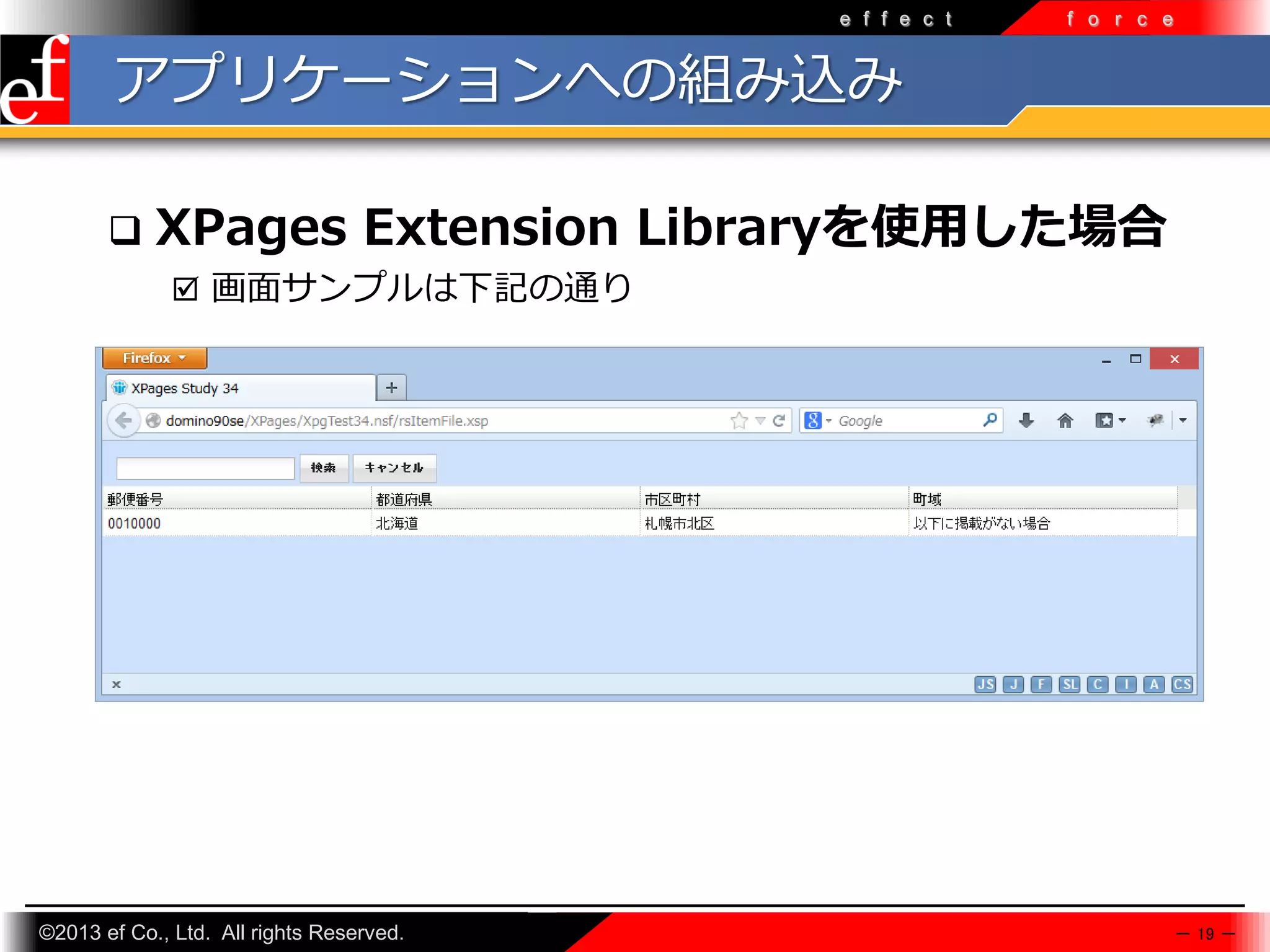This screenshot has width=1270, height=952.
Task: Select the 以下に掲載がない場合 cell
Action: point(1042,523)
